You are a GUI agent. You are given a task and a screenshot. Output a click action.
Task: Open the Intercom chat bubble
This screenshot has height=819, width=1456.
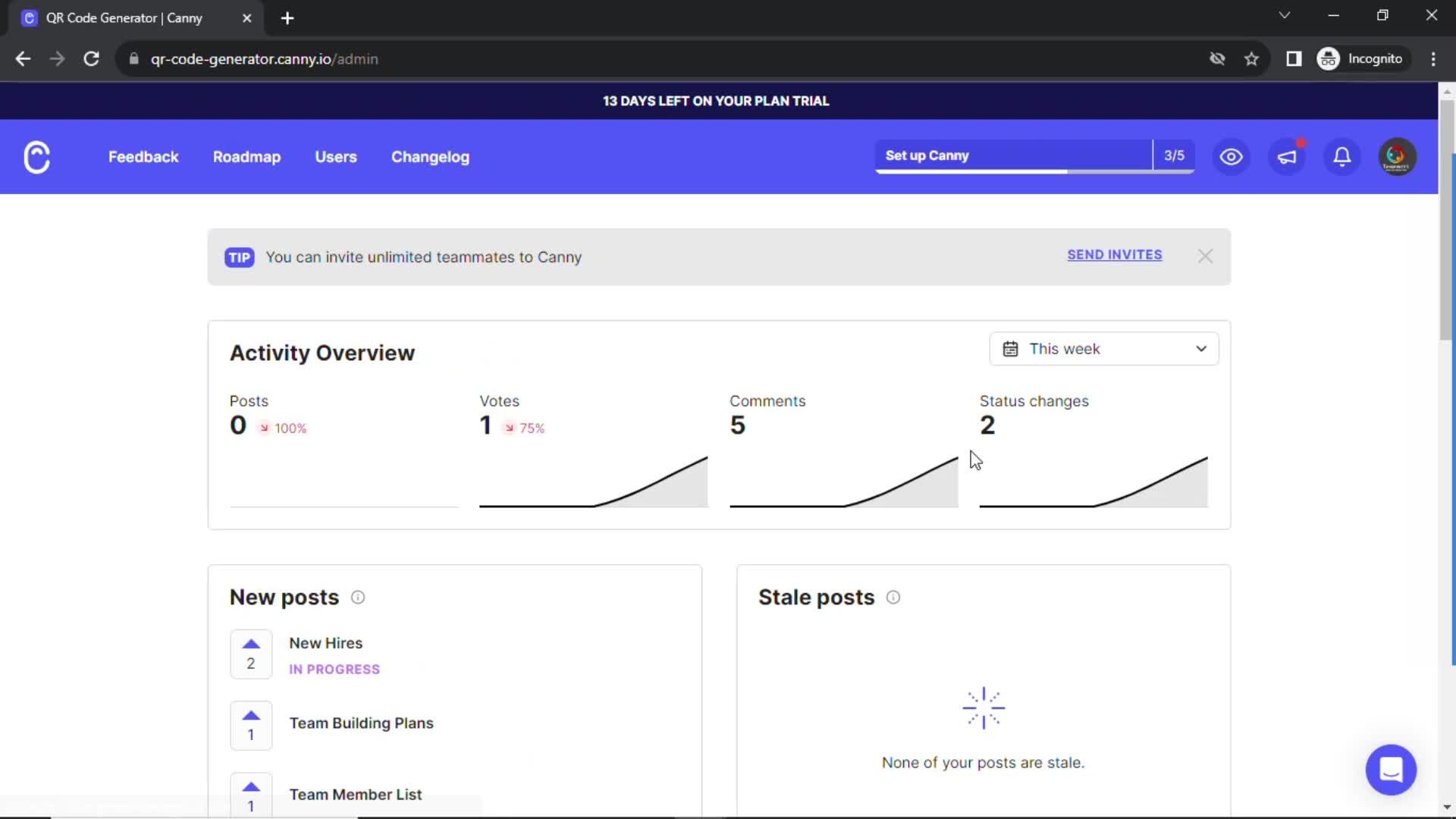click(x=1392, y=770)
